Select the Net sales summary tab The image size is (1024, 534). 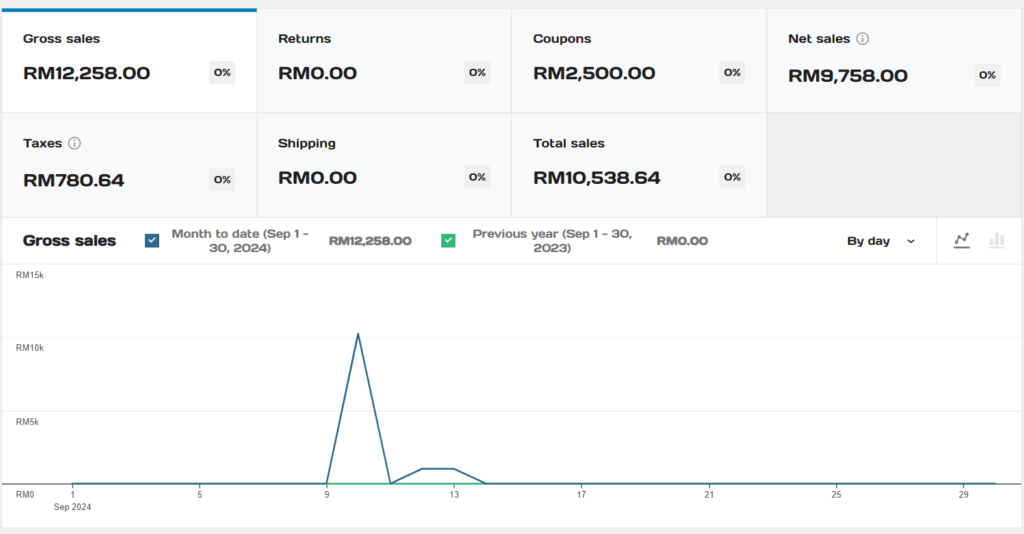click(x=895, y=60)
